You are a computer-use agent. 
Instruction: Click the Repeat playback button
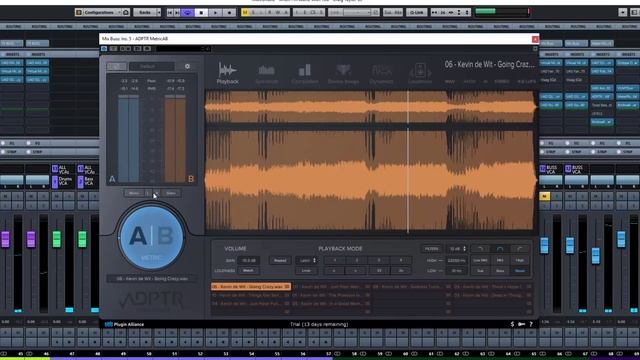280,260
